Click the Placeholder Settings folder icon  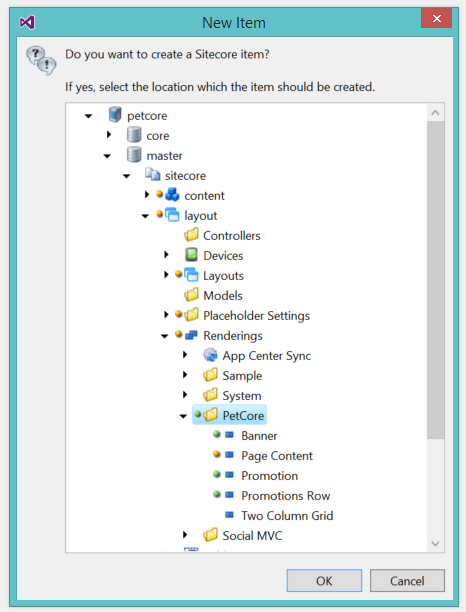click(x=191, y=315)
